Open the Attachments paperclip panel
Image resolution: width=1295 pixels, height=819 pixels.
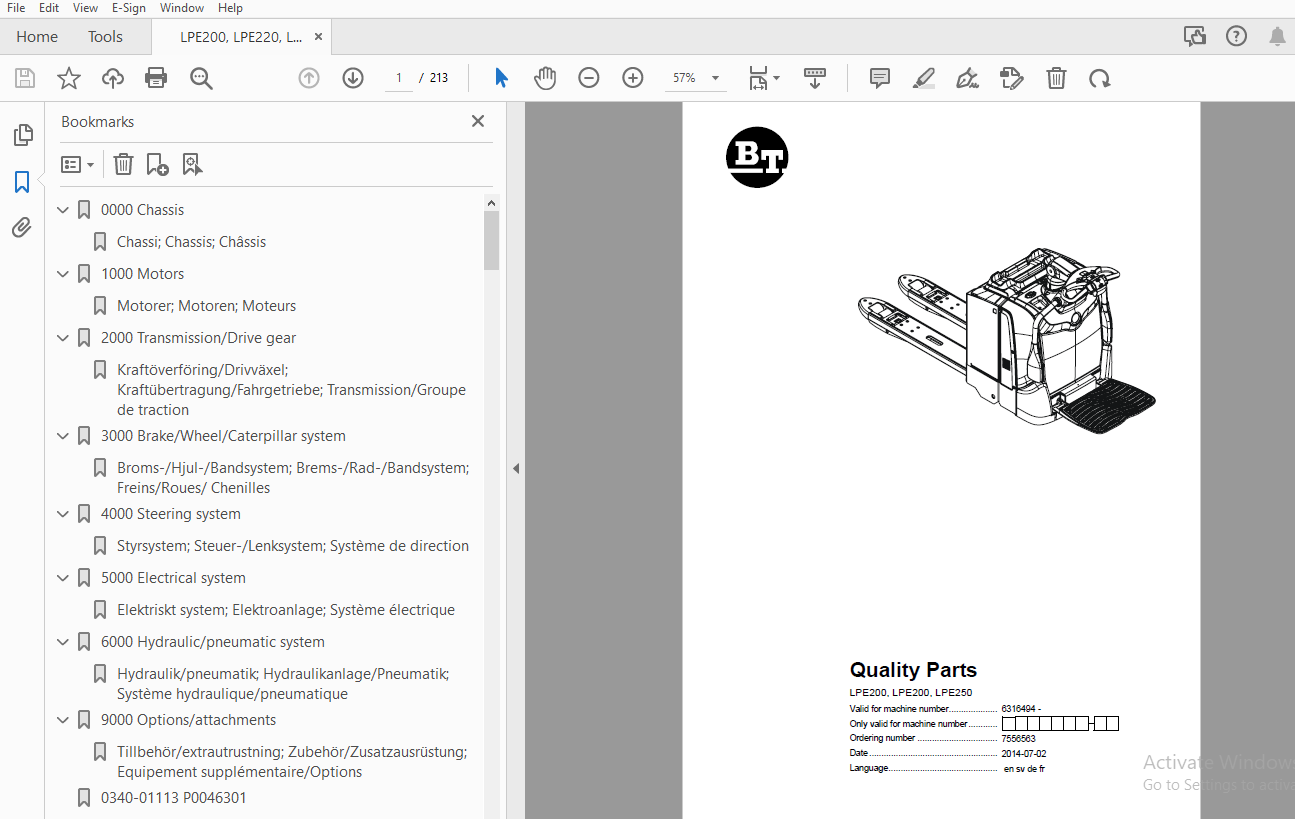[22, 228]
